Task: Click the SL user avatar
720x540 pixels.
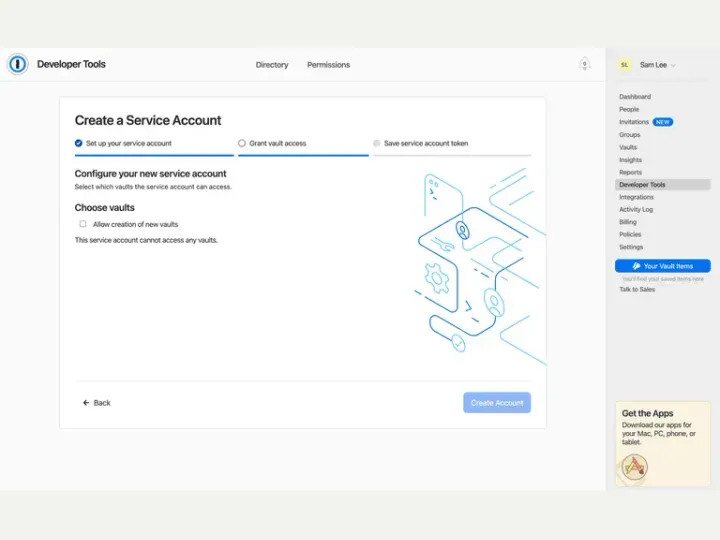Action: [x=624, y=65]
